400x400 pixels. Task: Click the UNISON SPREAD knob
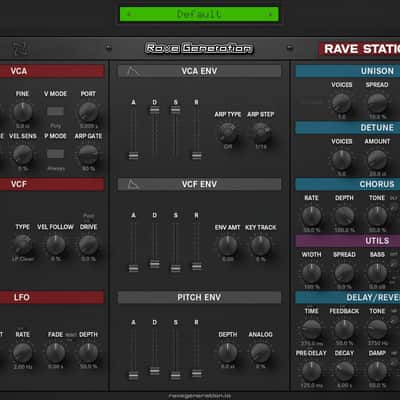[x=377, y=103]
